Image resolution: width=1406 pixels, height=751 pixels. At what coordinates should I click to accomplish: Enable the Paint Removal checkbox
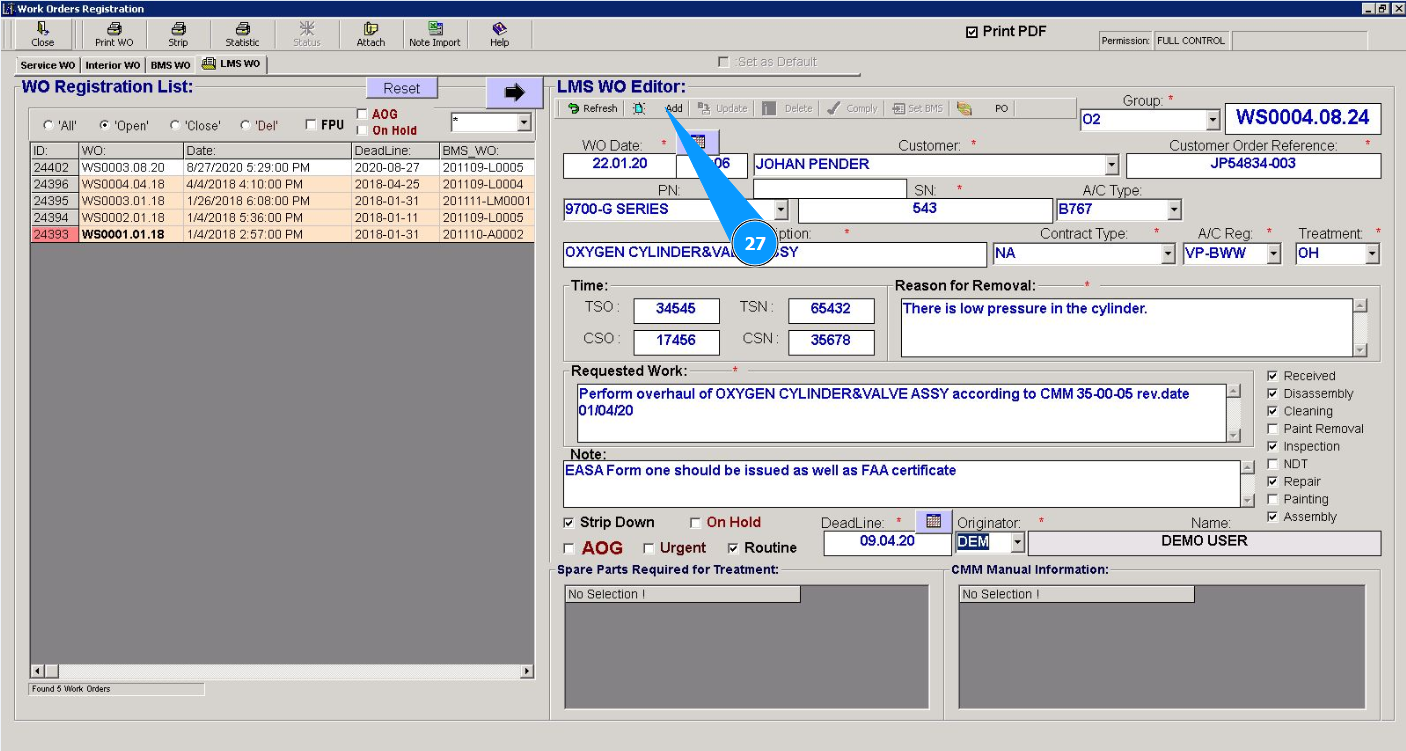coord(1272,429)
